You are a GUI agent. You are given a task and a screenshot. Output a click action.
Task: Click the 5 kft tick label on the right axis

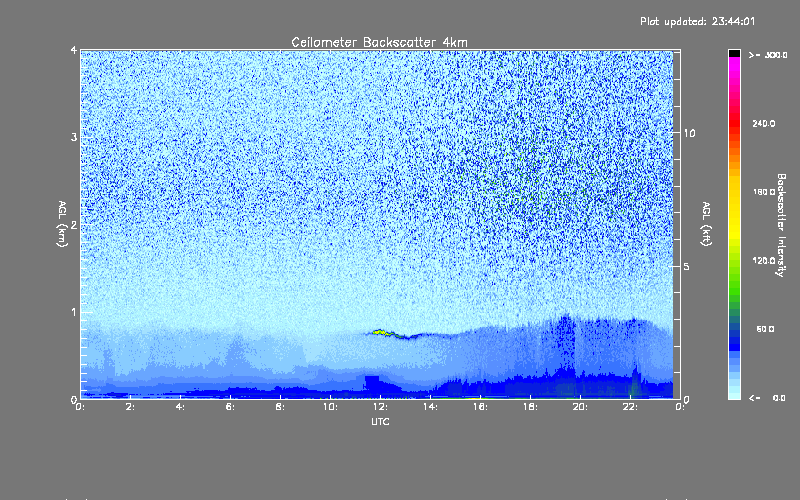(687, 266)
